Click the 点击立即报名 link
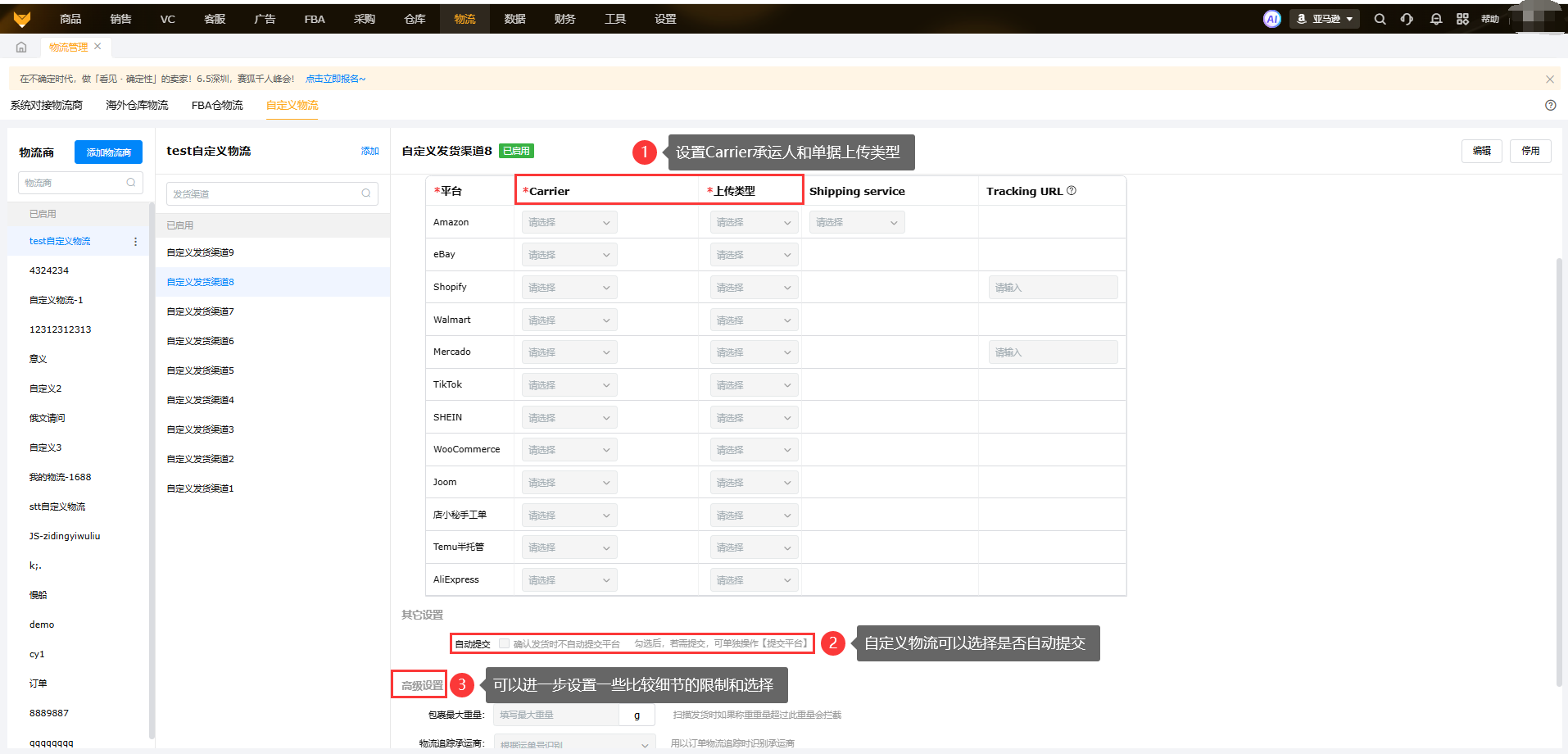The image size is (1568, 754). tap(335, 79)
